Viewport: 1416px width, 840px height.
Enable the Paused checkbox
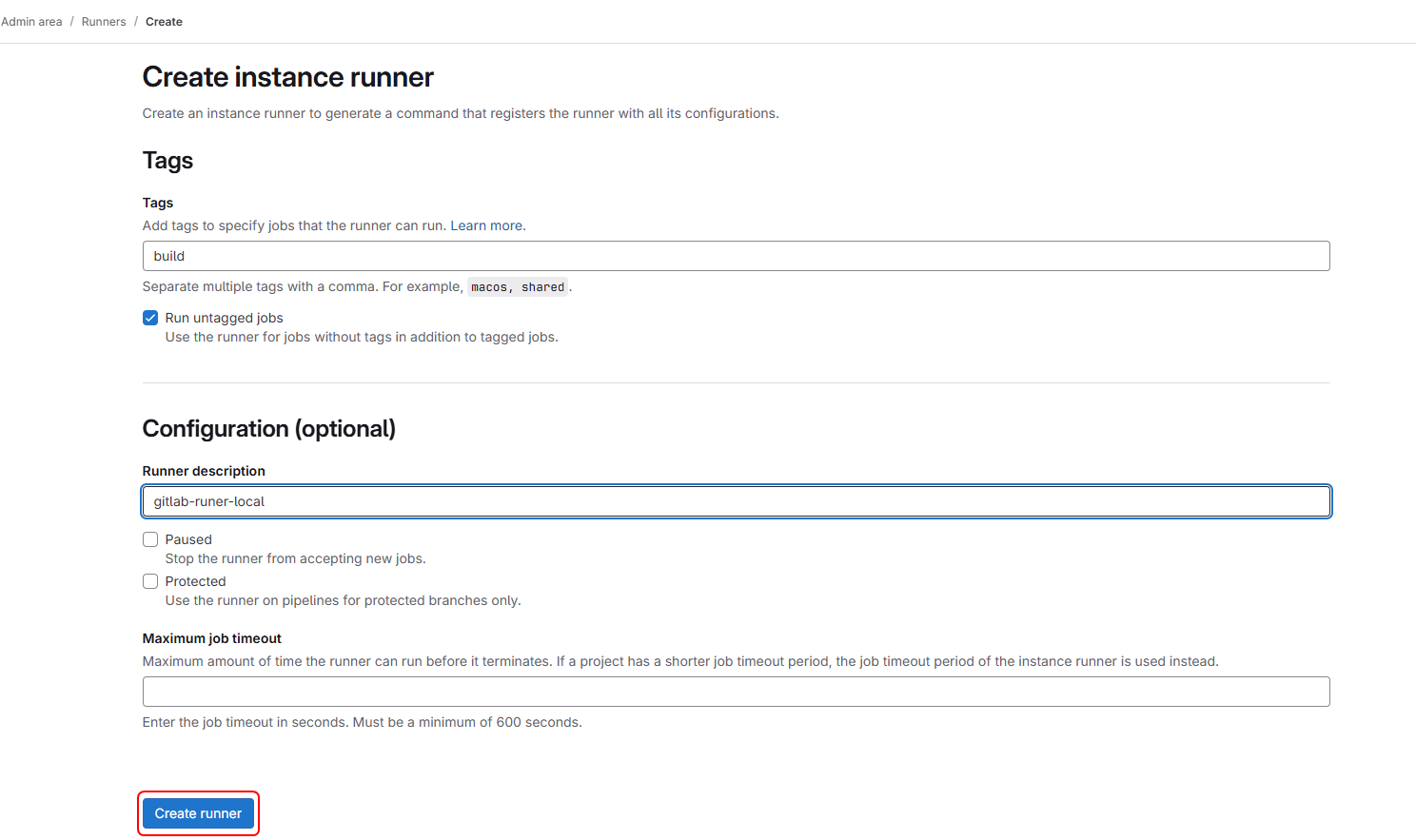[x=150, y=539]
